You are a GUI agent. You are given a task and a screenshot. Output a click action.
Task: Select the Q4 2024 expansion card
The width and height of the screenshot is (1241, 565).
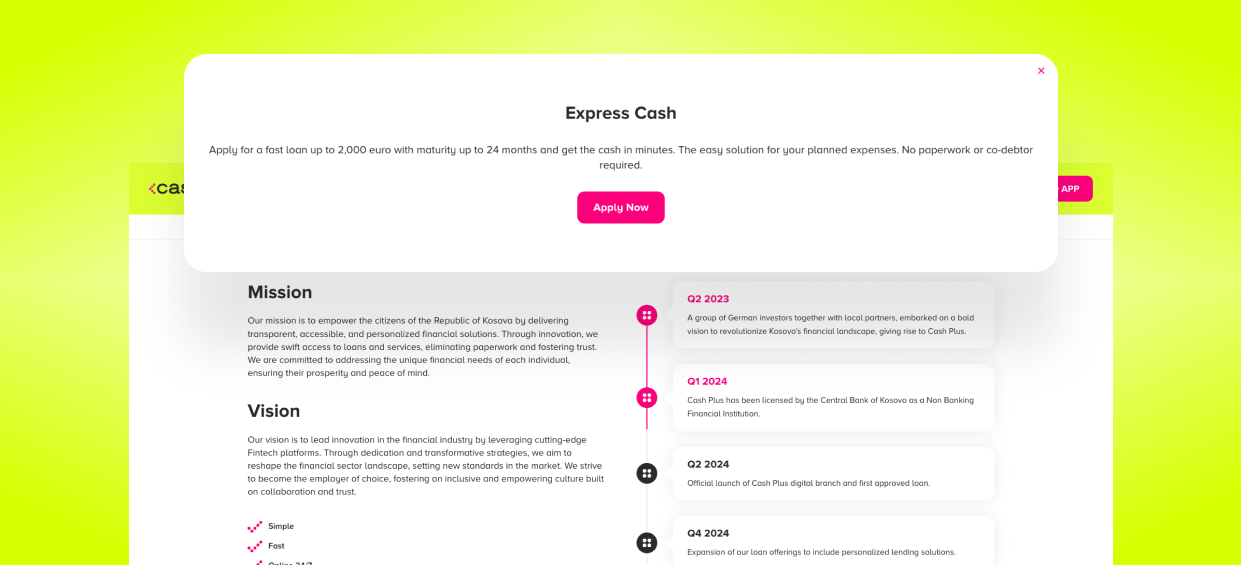(833, 541)
